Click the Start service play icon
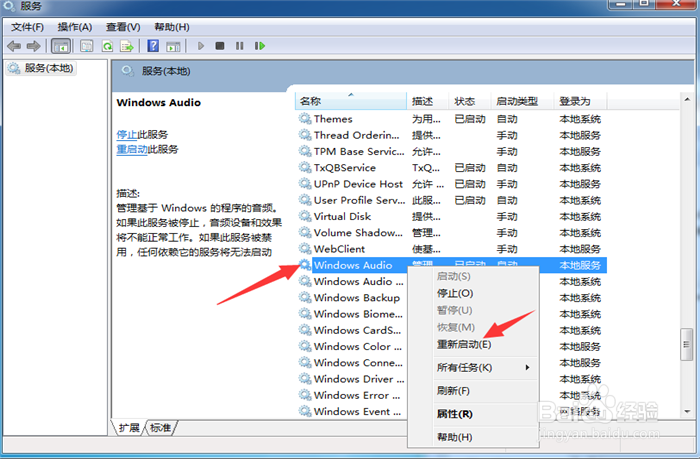Screen dimensions: 700x459 pos(201,46)
